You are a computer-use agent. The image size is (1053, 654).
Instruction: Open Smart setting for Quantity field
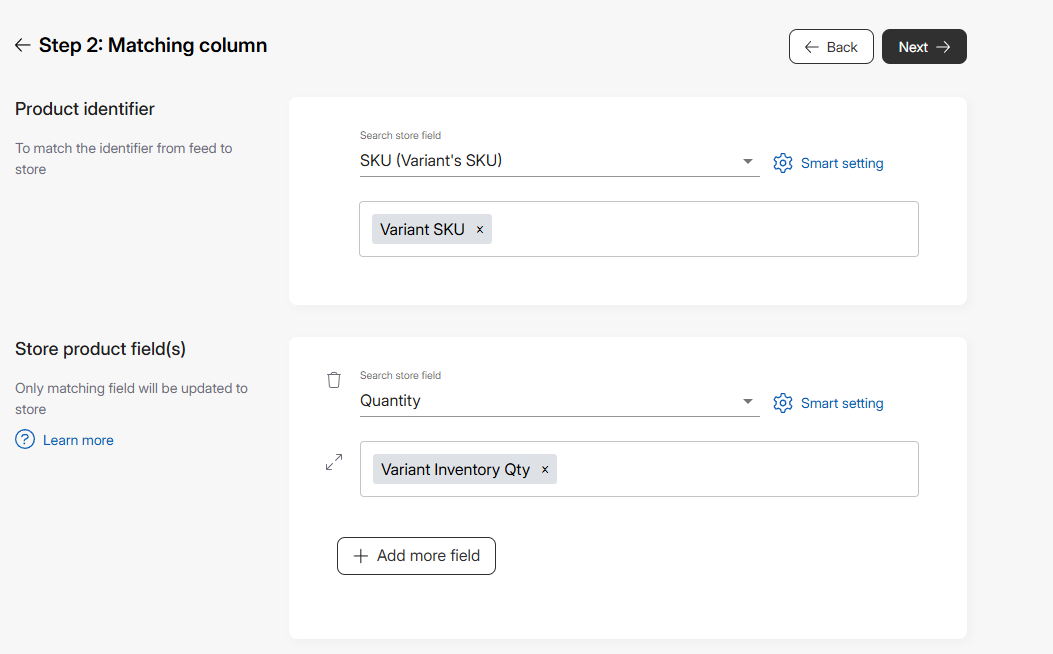[842, 403]
